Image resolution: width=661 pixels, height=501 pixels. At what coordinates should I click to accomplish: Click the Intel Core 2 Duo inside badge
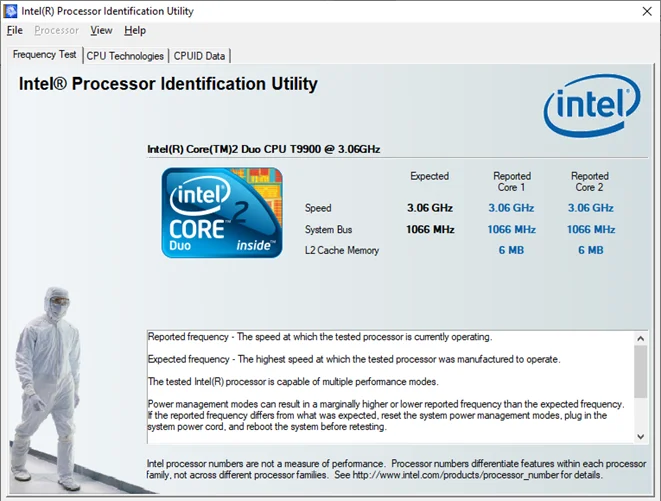coord(222,213)
